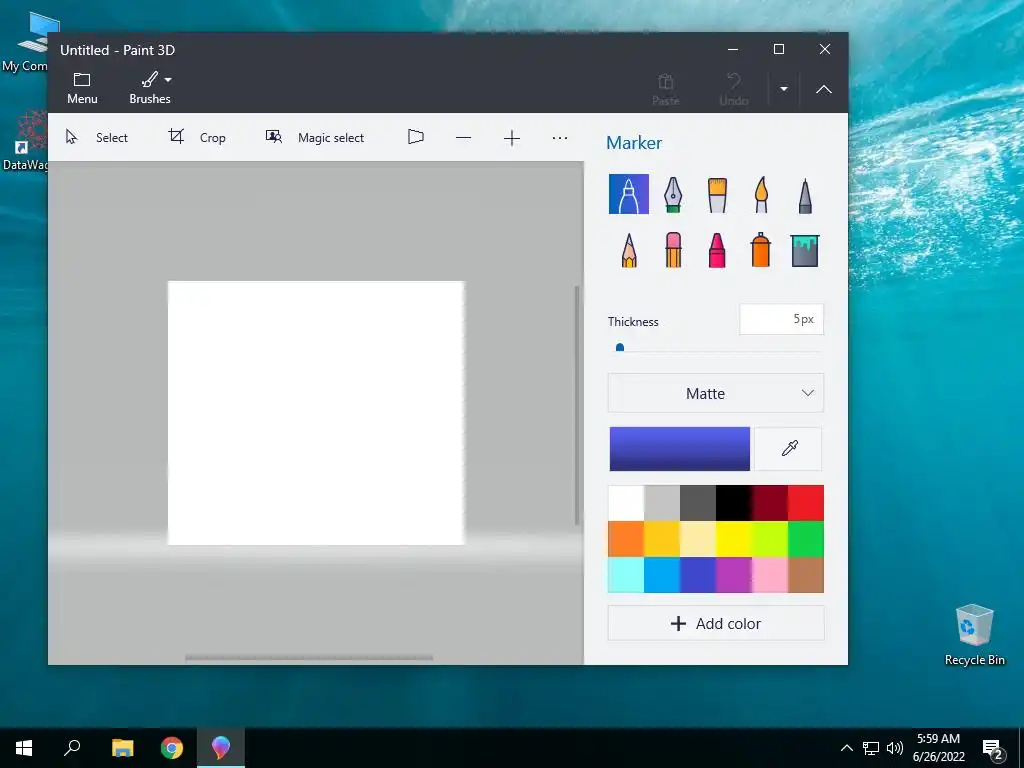Launch Chrome from the taskbar
This screenshot has height=768, width=1024.
click(172, 748)
